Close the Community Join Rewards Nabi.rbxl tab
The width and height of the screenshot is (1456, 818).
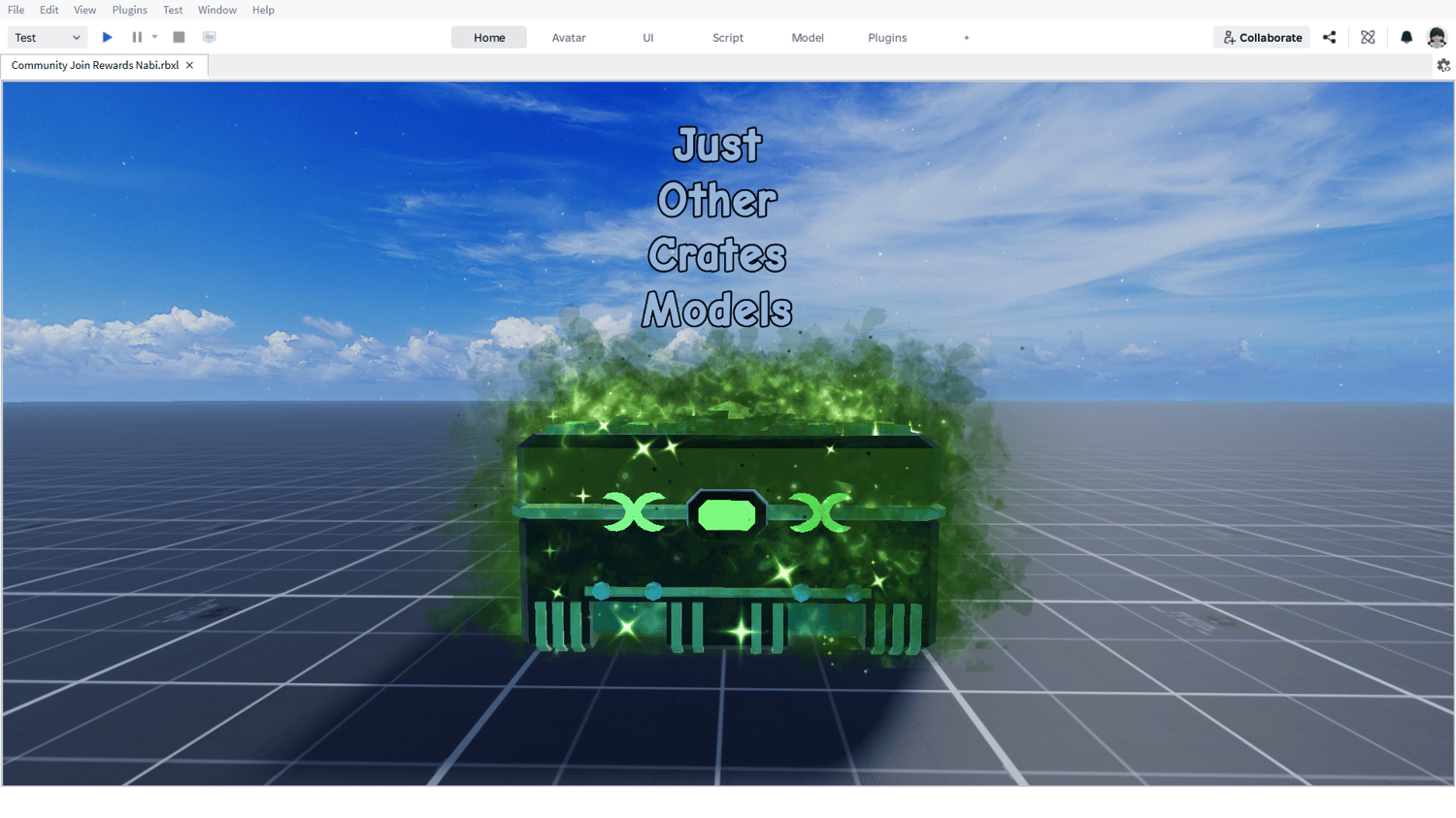[189, 65]
